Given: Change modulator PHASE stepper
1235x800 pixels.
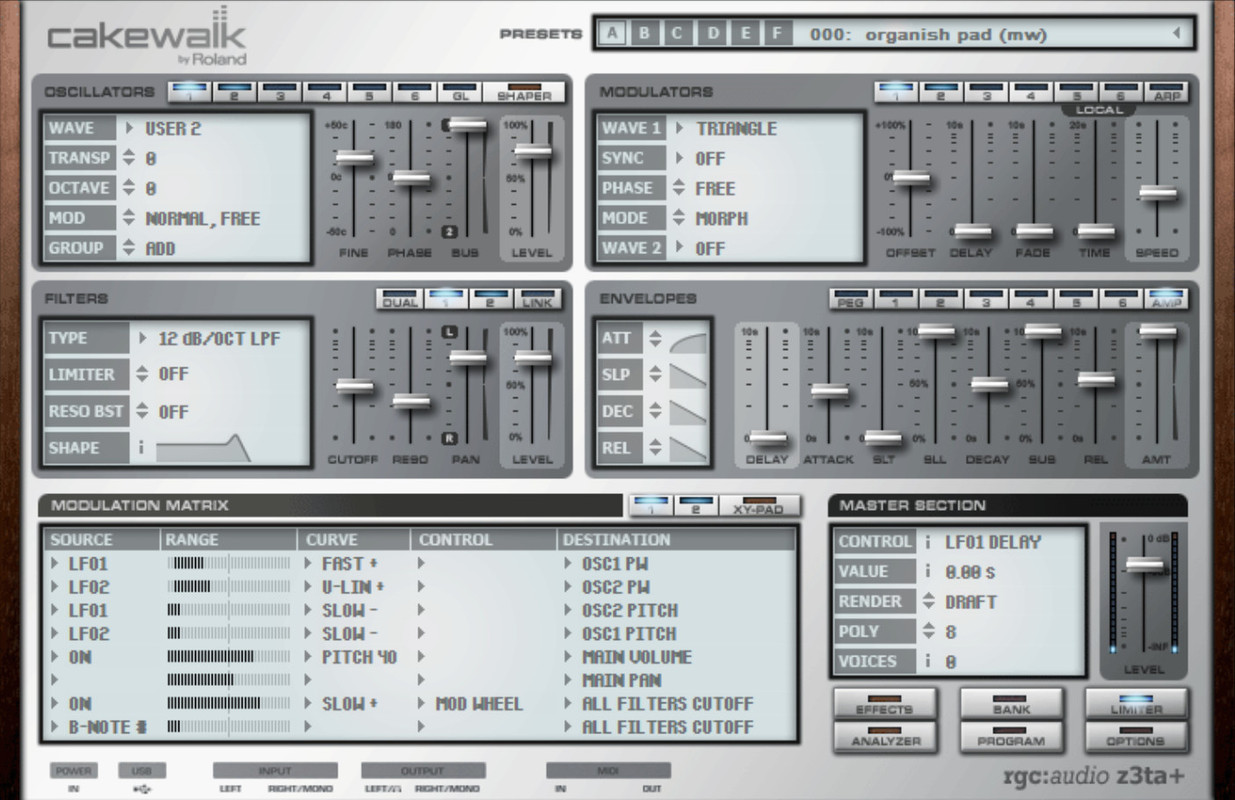Looking at the screenshot, I should [x=680, y=188].
